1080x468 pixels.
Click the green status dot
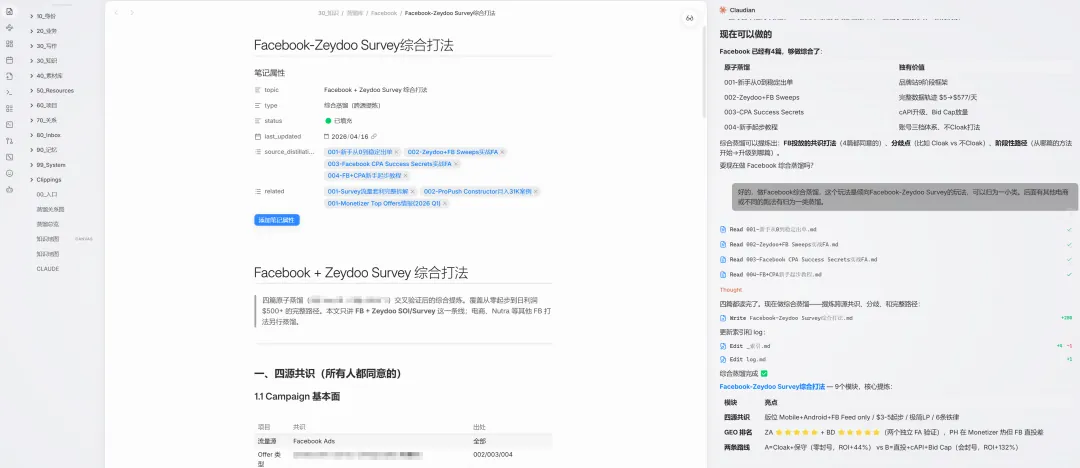pos(329,121)
